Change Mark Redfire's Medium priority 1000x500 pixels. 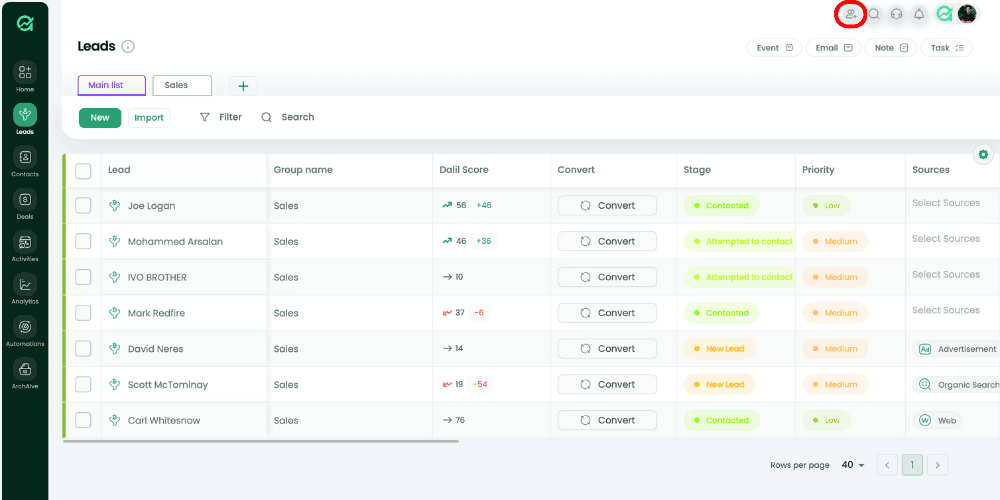point(835,313)
